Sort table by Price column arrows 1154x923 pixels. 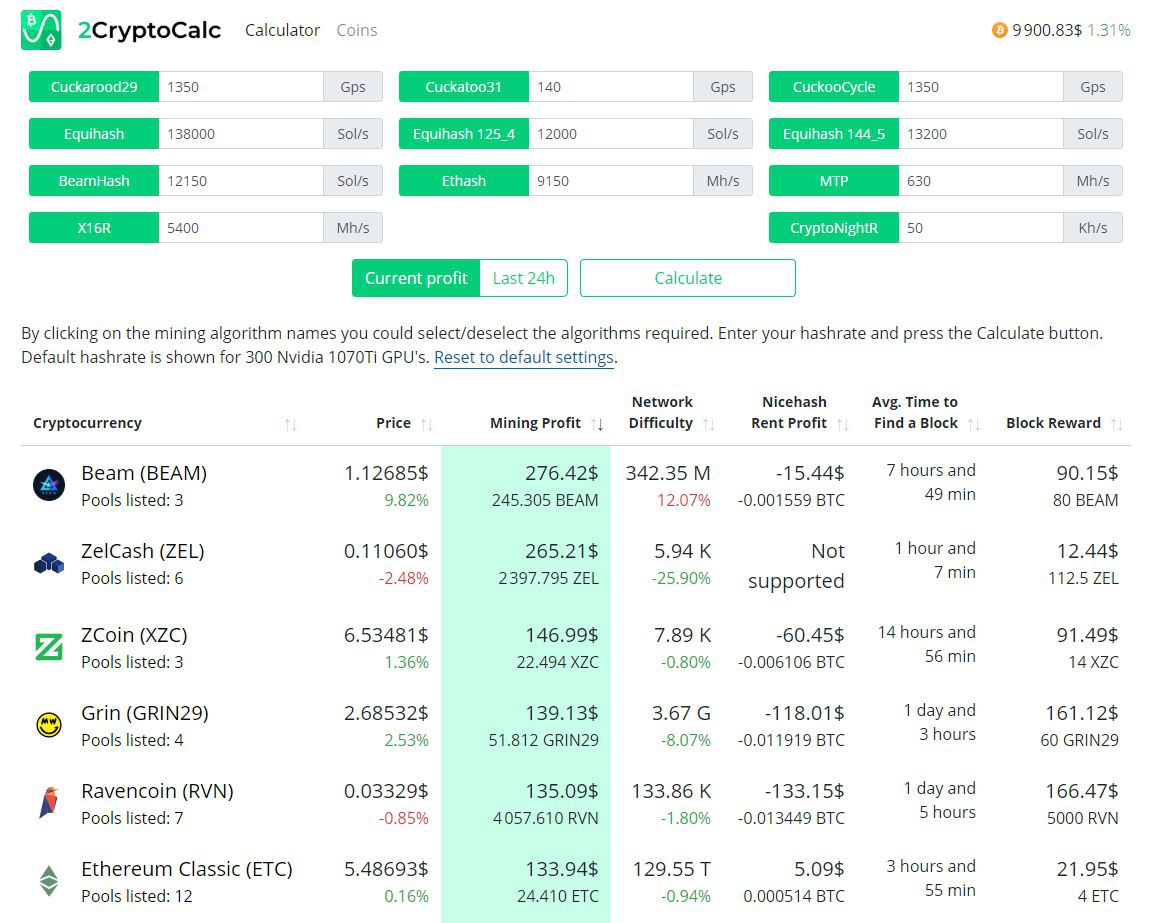(427, 424)
